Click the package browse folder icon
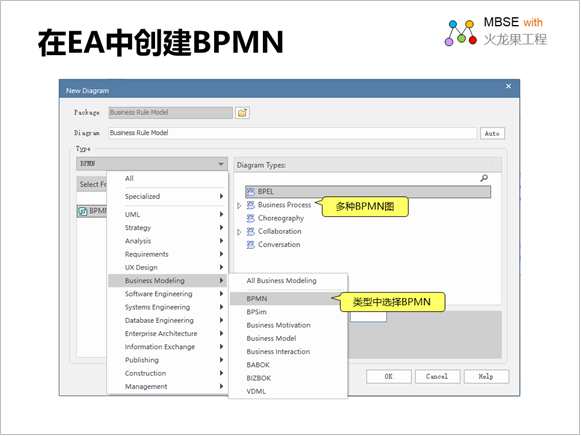Image resolution: width=581 pixels, height=436 pixels. (242, 113)
